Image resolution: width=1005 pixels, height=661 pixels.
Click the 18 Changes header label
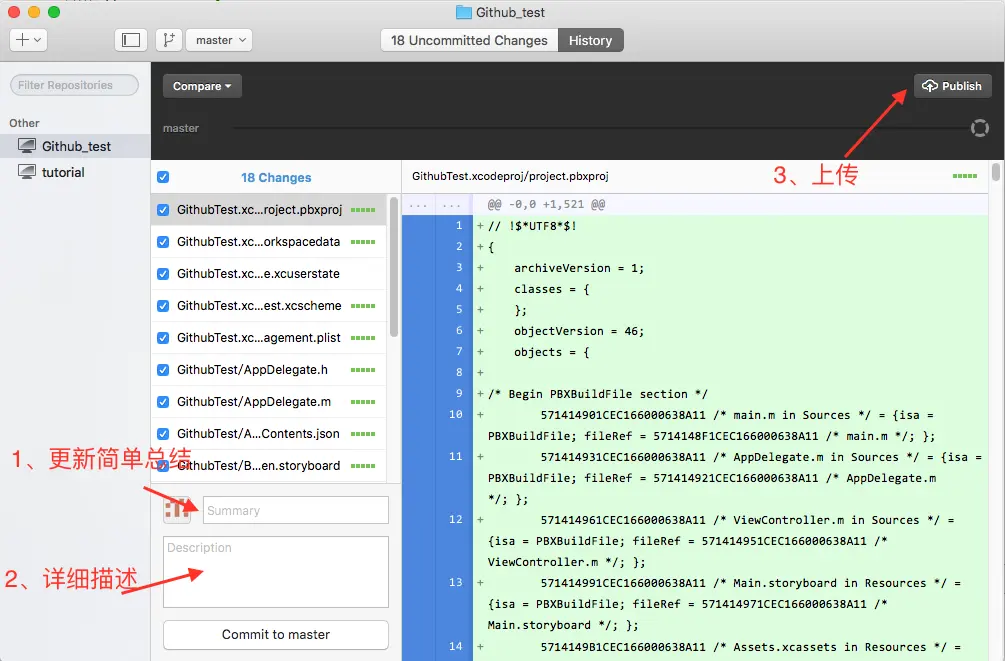pos(276,178)
